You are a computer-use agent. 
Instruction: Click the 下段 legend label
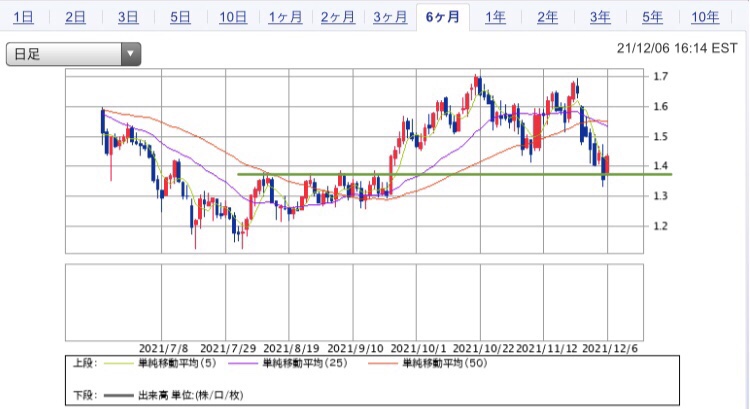tap(85, 395)
